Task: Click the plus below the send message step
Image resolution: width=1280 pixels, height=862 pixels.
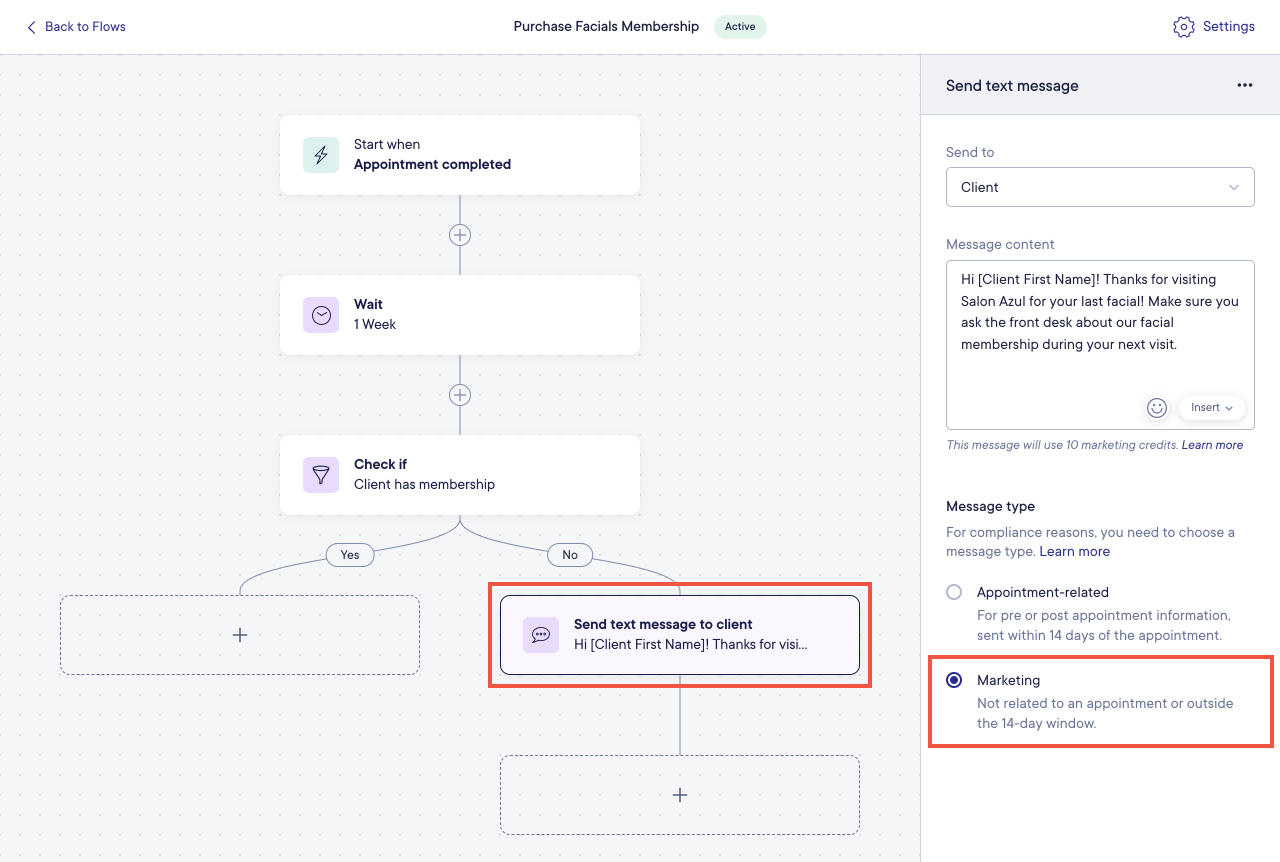Action: click(x=680, y=794)
